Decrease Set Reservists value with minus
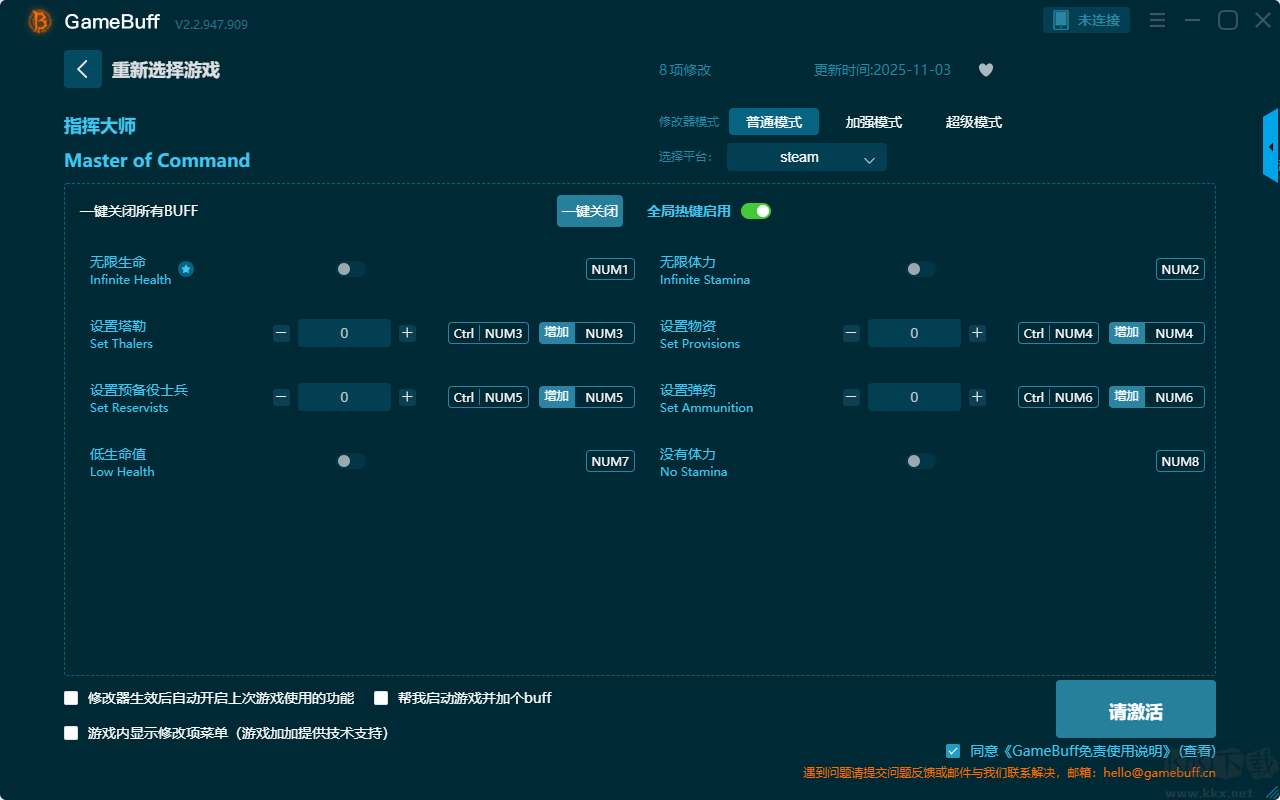This screenshot has width=1280, height=800. [x=282, y=397]
